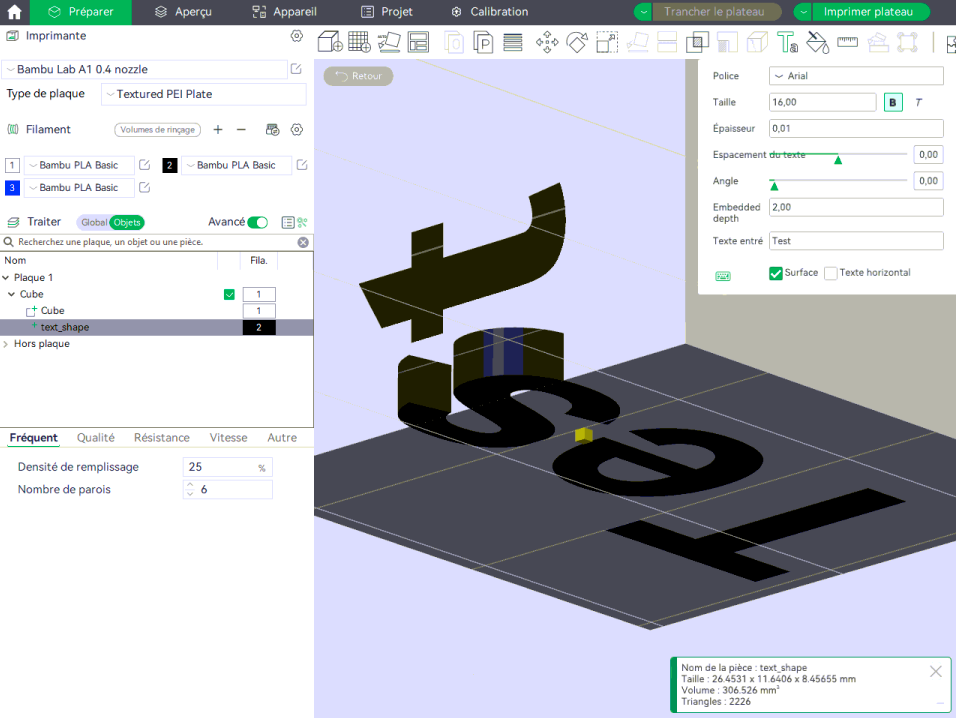
Task: Toggle the Text shape tool icon
Action: (x=787, y=42)
